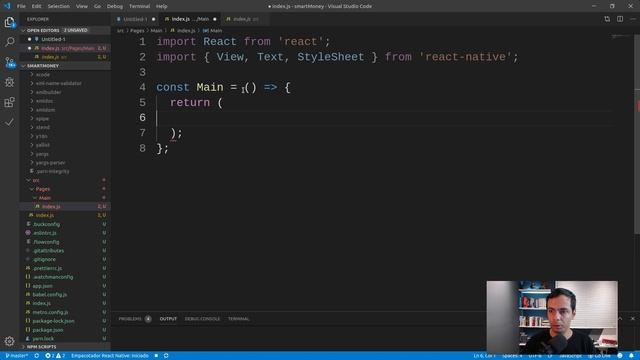The height and width of the screenshot is (360, 640).
Task: Switch to the index.js src editor tab
Action: pyautogui.click(x=245, y=19)
